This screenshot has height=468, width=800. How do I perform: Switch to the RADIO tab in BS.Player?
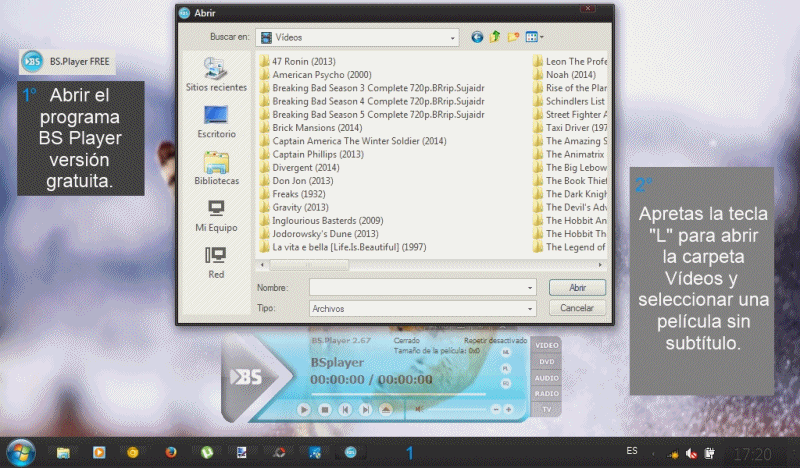click(x=546, y=393)
